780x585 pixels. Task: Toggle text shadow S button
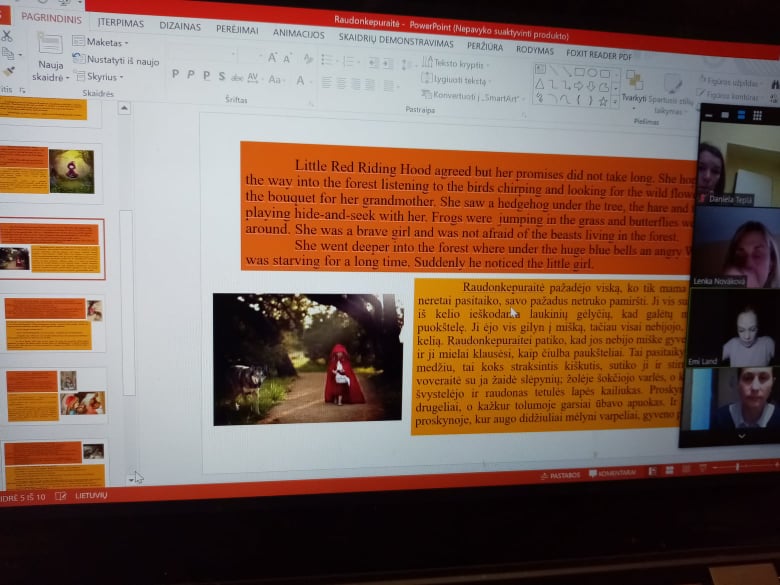point(222,76)
